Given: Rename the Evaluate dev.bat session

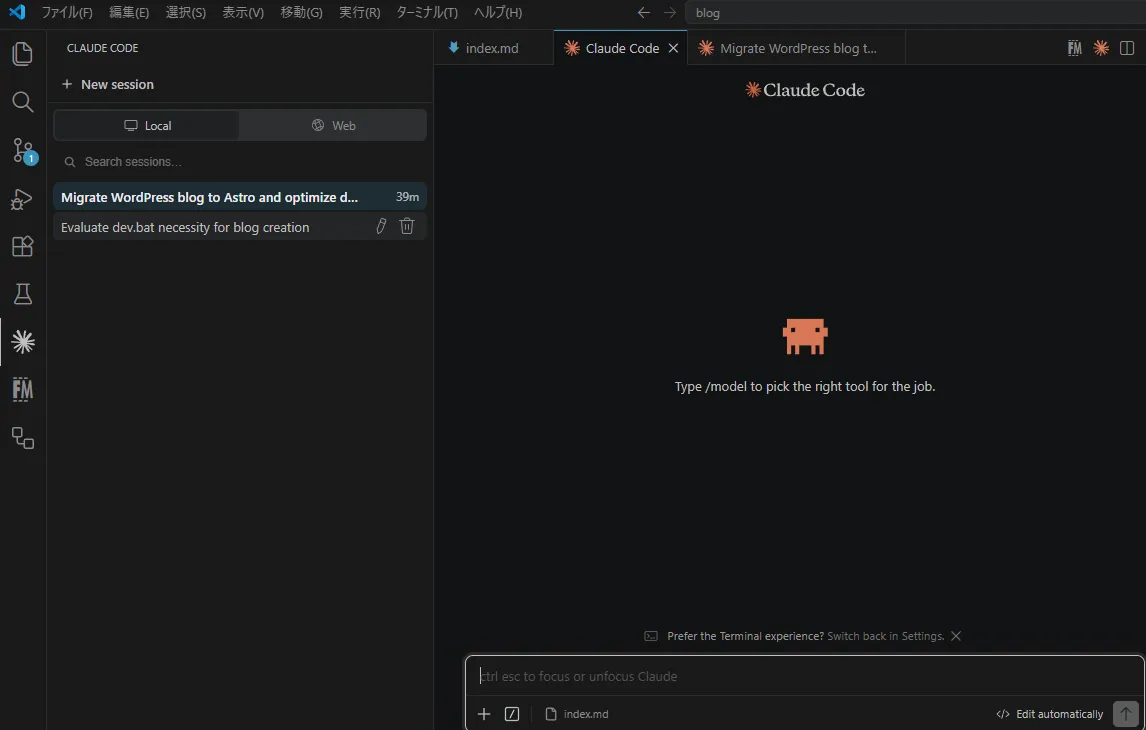Looking at the screenshot, I should click(381, 227).
